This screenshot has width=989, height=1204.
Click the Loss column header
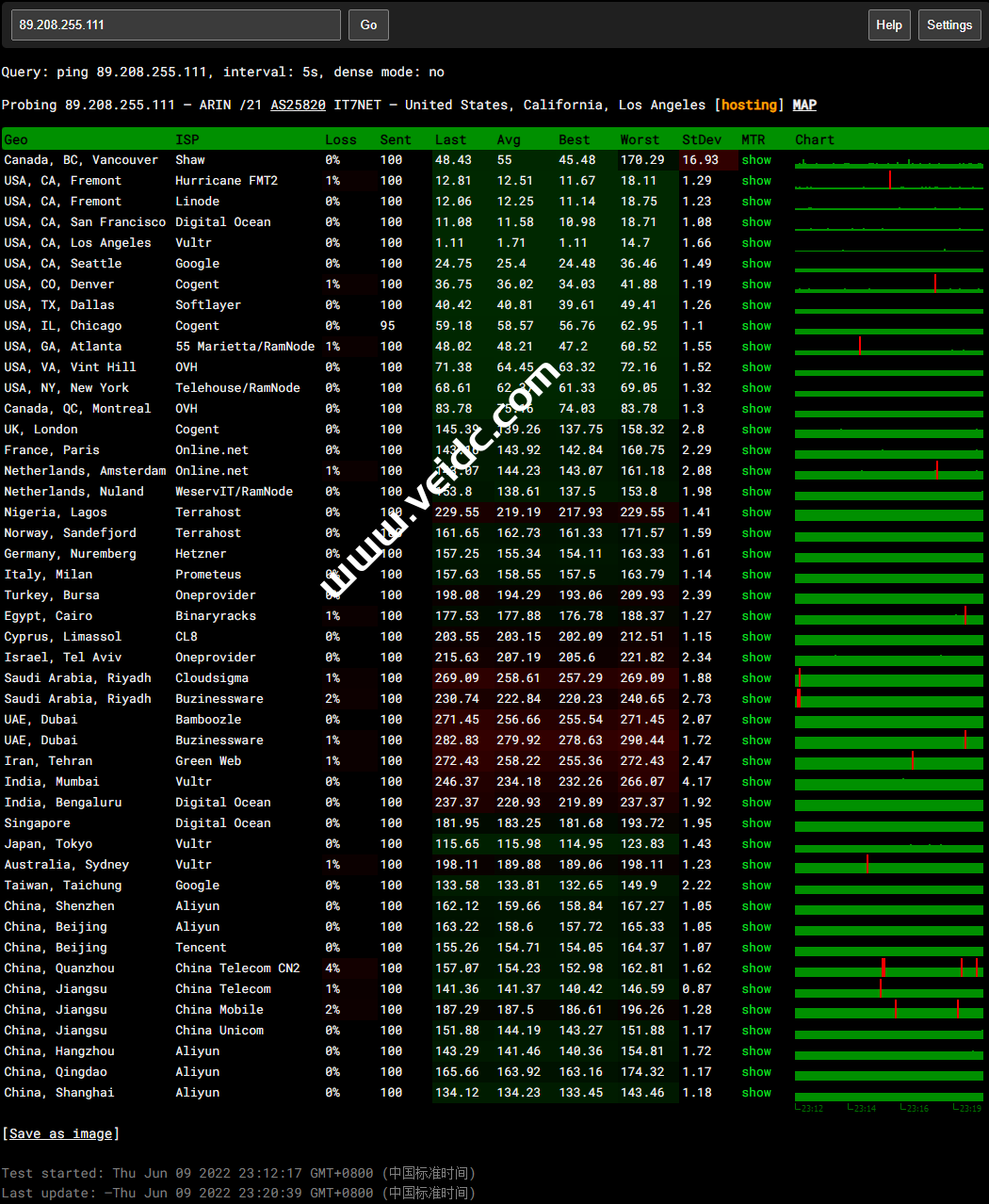point(340,139)
